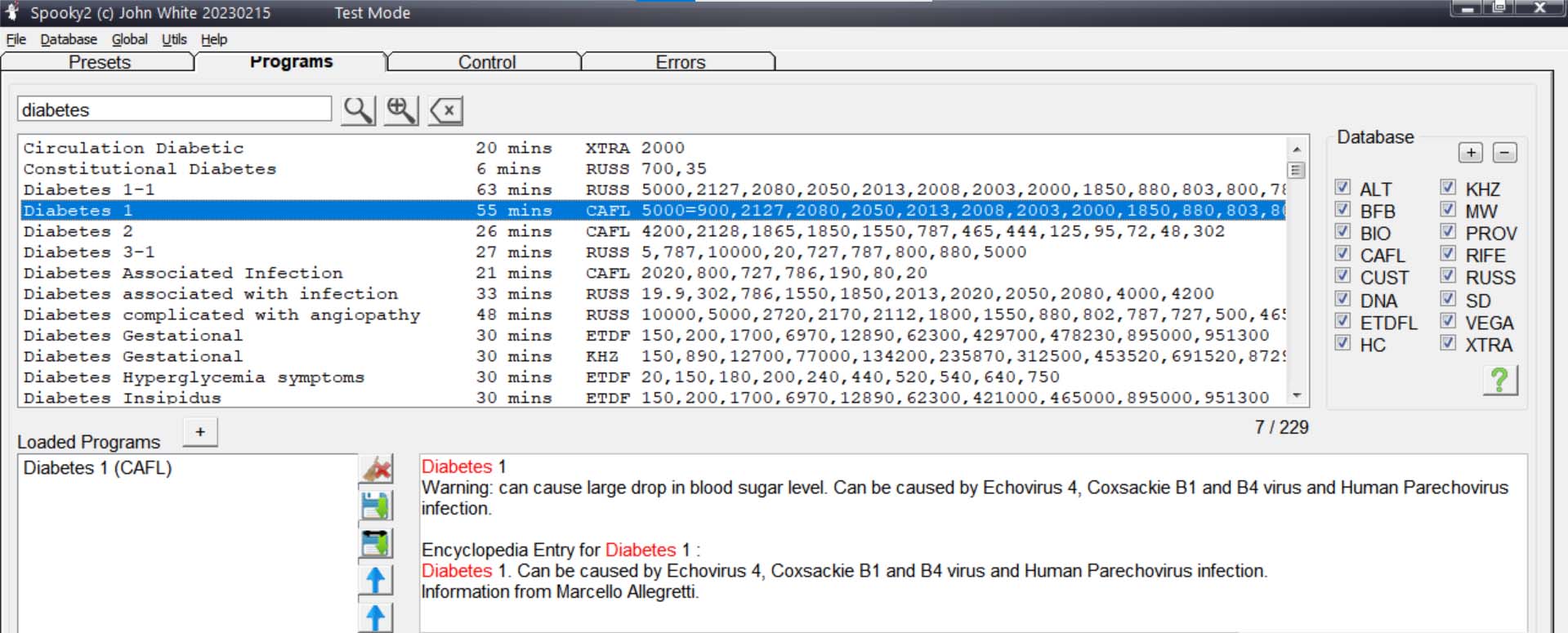The image size is (1568, 633).
Task: Click the broom clear loaded programs icon
Action: [x=376, y=470]
